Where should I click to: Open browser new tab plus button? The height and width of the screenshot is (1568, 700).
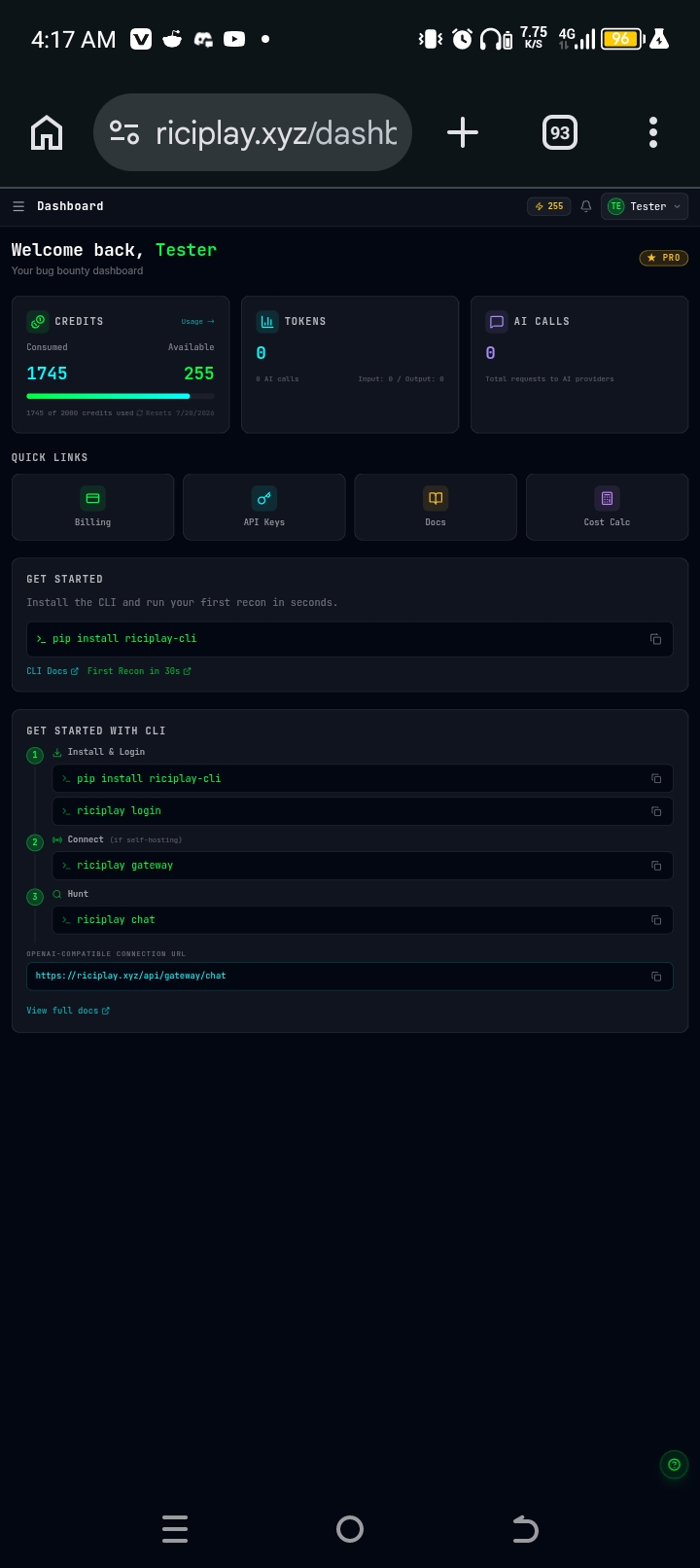coord(463,132)
